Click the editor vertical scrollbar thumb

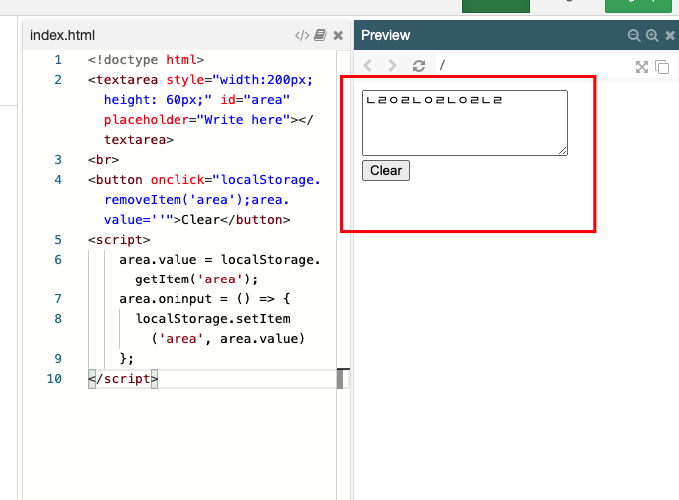point(340,379)
